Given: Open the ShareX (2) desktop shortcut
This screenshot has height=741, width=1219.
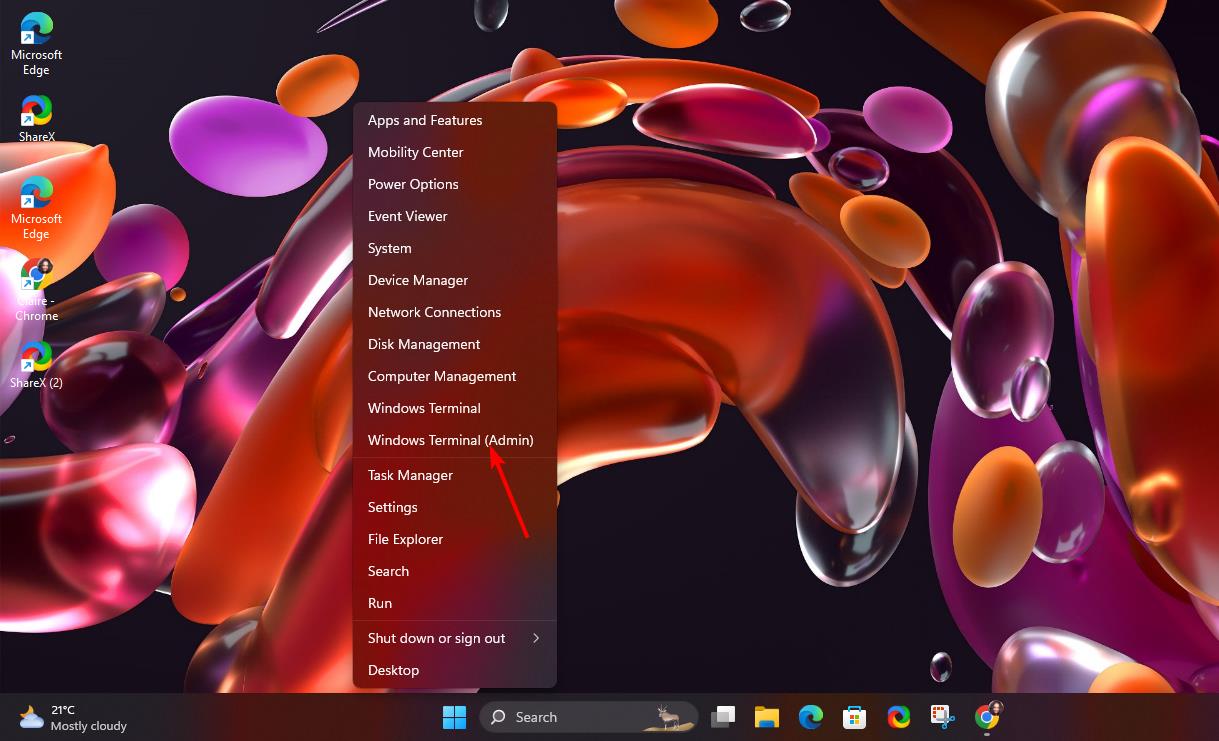Looking at the screenshot, I should [x=37, y=365].
